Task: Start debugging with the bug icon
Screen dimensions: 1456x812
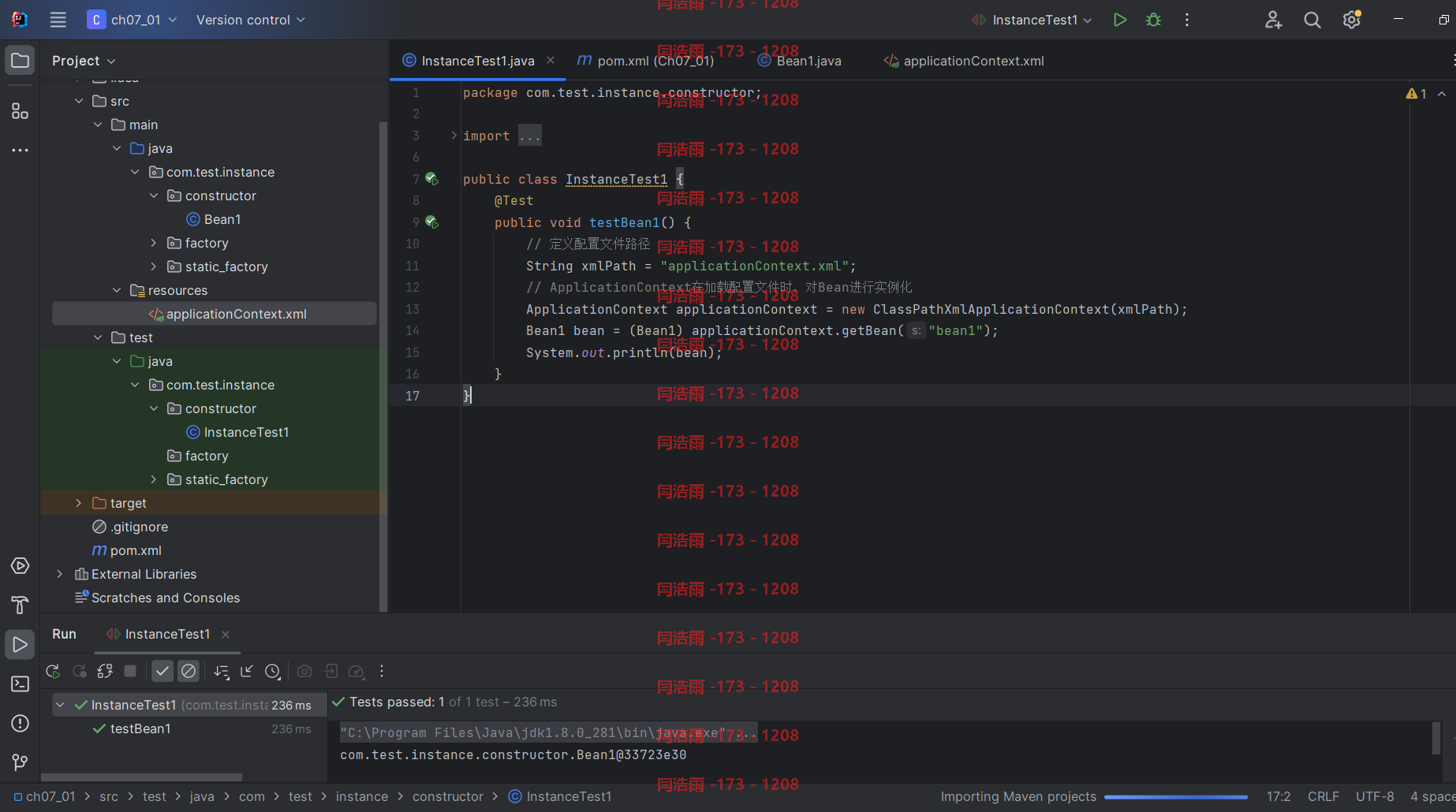Action: coord(1153,20)
